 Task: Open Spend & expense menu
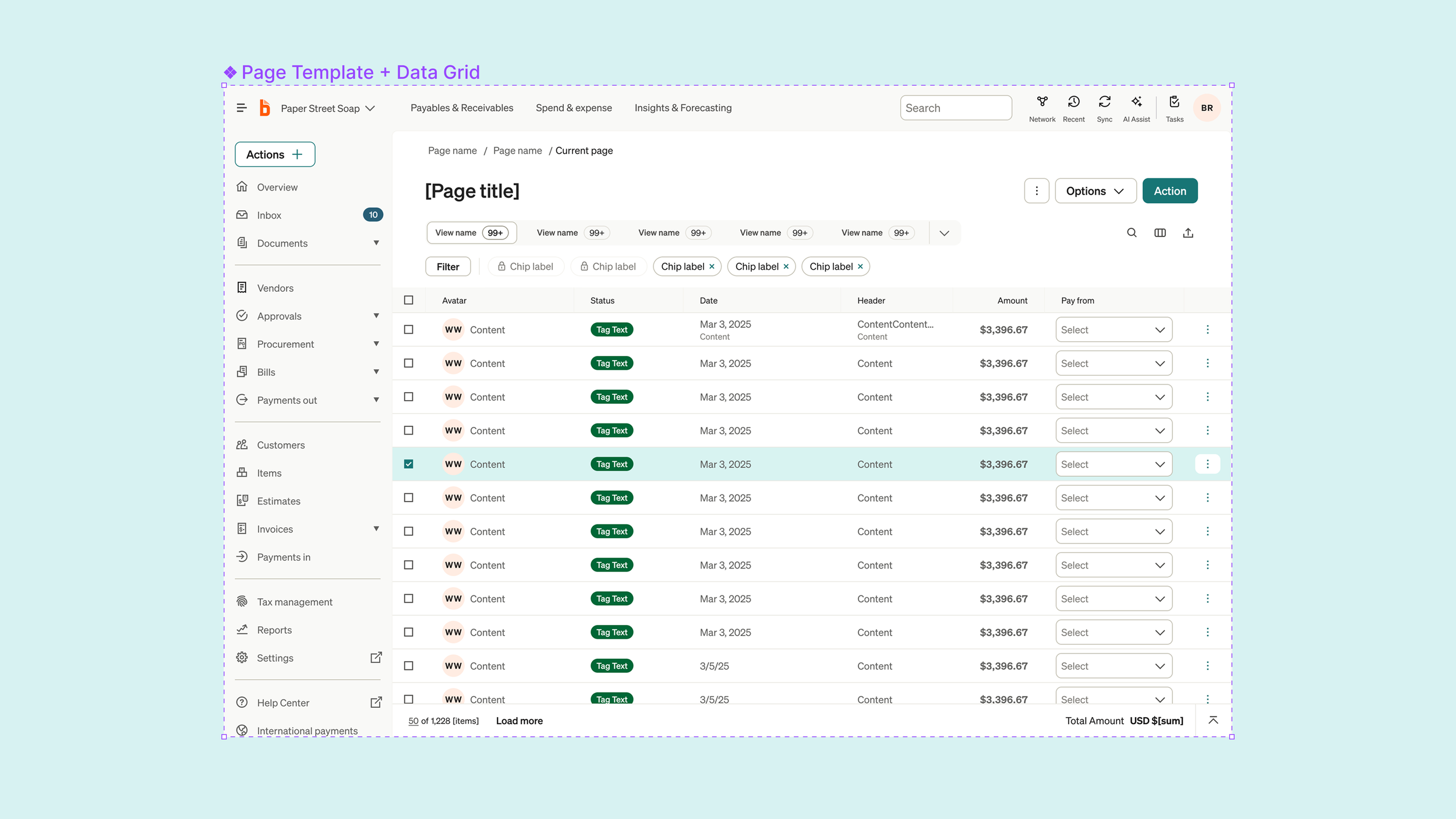tap(574, 108)
